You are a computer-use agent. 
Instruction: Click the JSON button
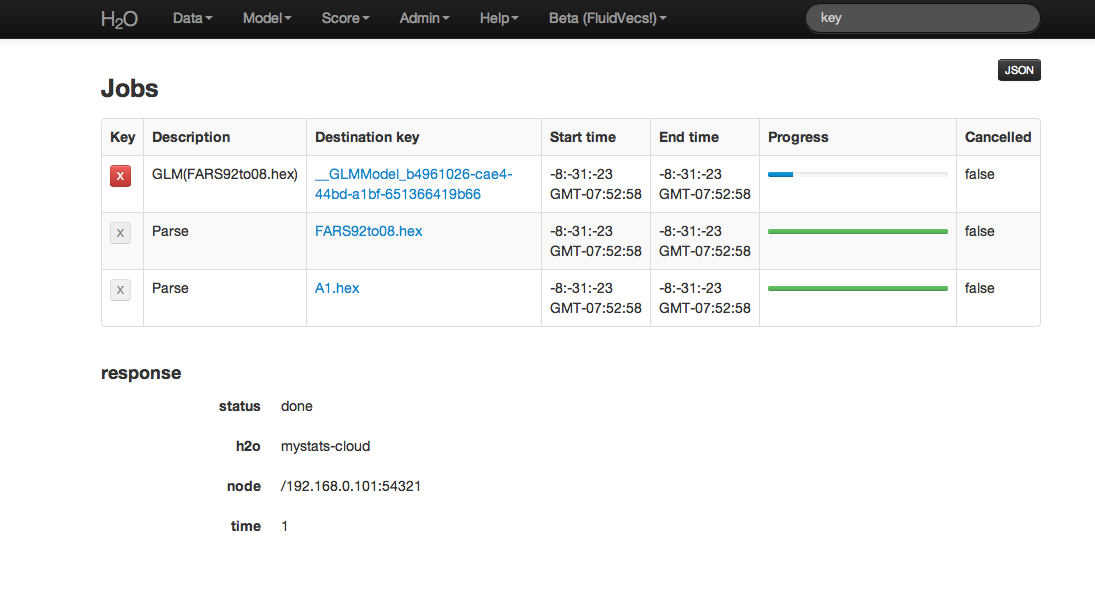click(x=1019, y=70)
